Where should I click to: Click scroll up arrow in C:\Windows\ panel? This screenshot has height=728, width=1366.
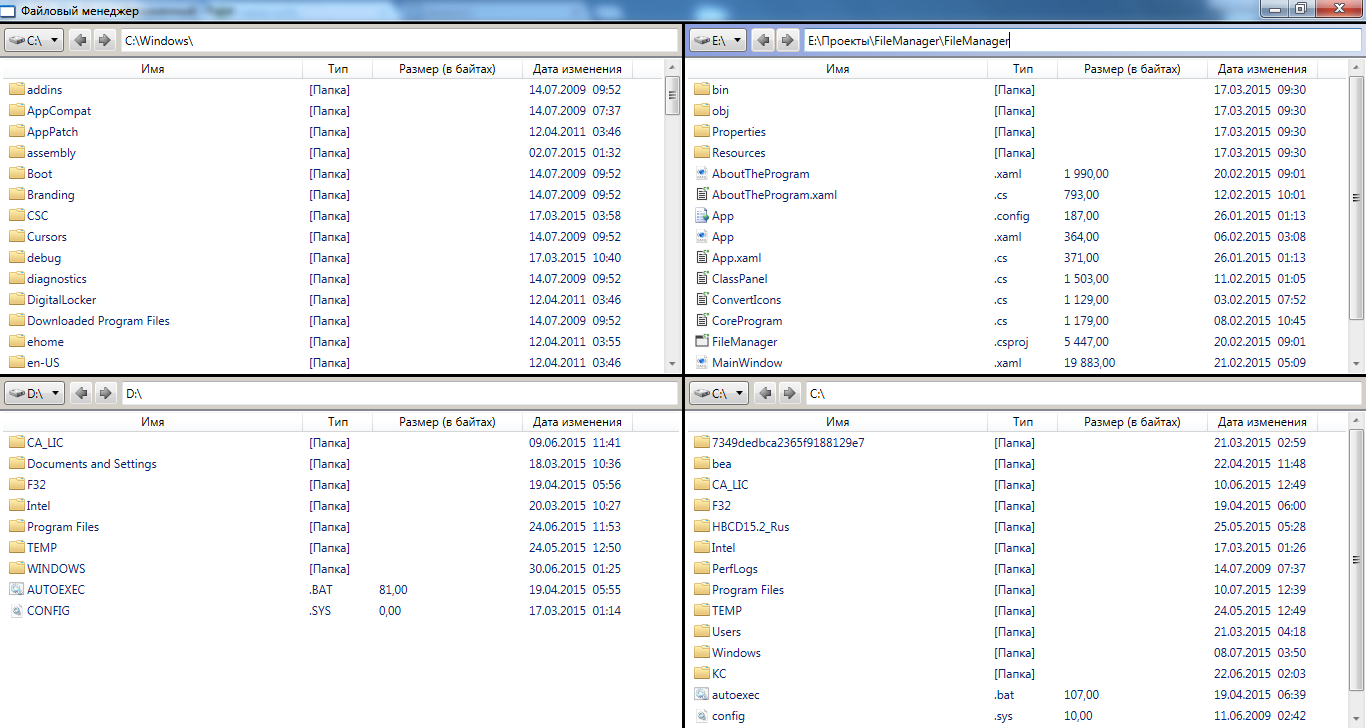pyautogui.click(x=673, y=68)
